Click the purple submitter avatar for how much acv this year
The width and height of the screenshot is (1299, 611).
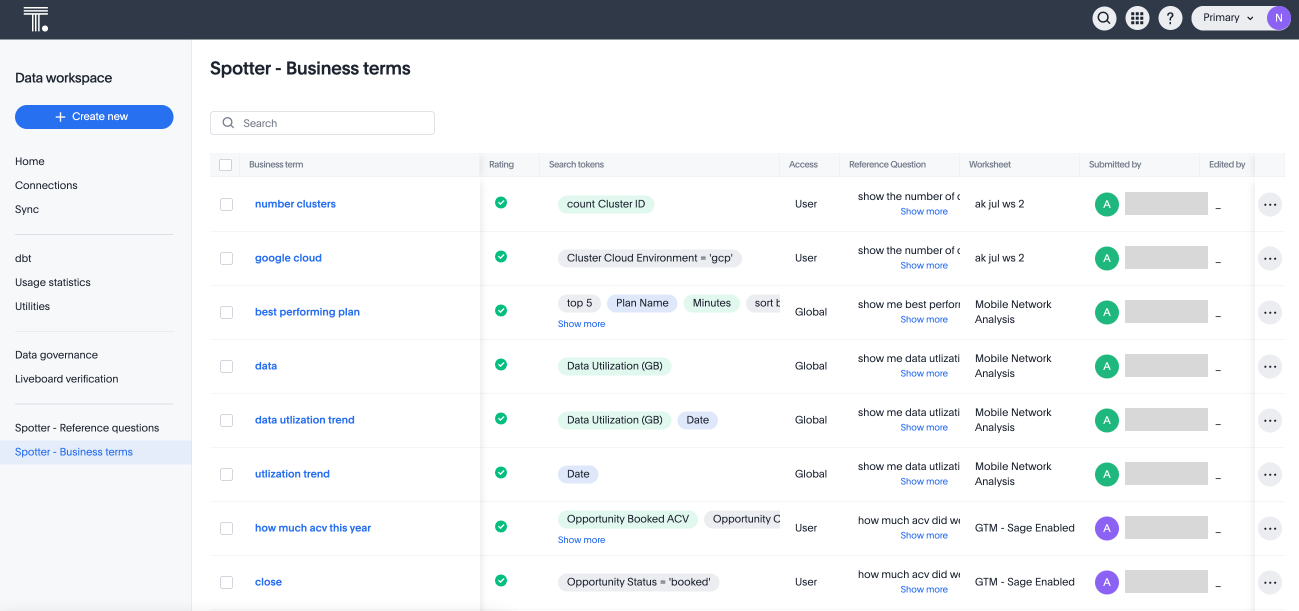click(1107, 528)
